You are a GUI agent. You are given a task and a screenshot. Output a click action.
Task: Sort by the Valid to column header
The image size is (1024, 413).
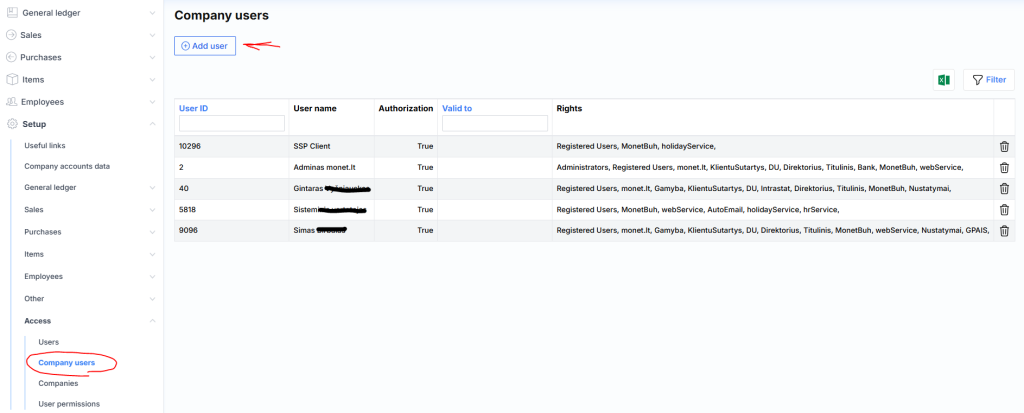[457, 108]
